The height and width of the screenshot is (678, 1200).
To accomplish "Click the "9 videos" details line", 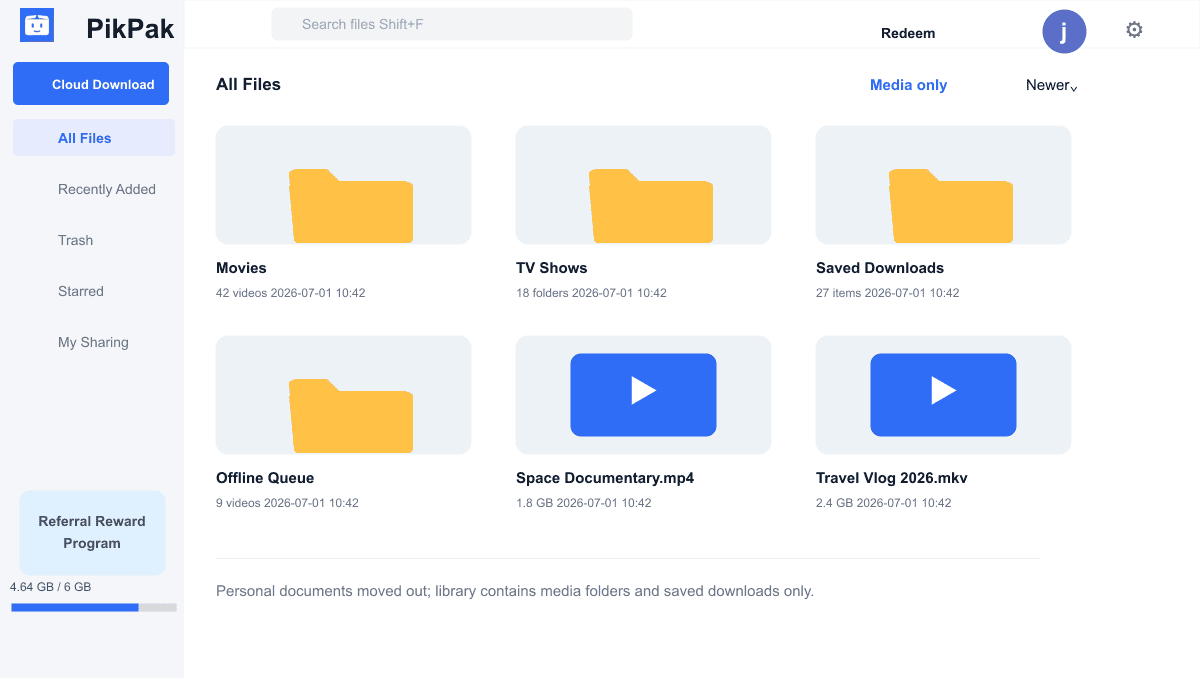I will [x=287, y=503].
